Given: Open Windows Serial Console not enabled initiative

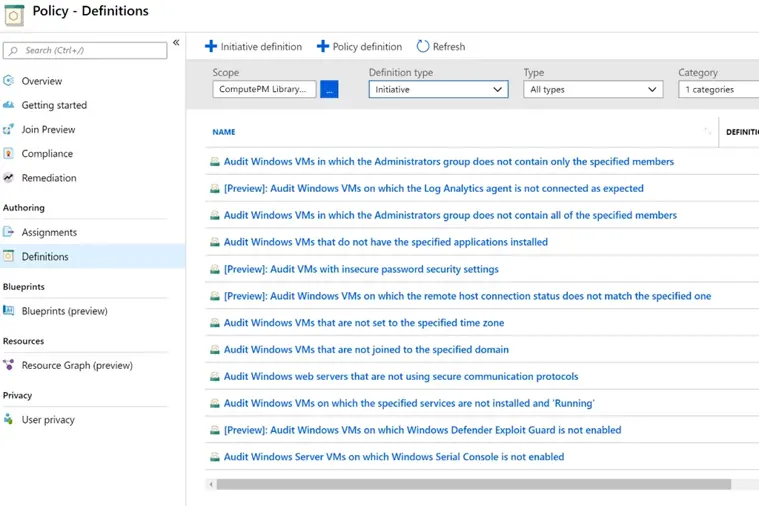Looking at the screenshot, I should tap(394, 457).
